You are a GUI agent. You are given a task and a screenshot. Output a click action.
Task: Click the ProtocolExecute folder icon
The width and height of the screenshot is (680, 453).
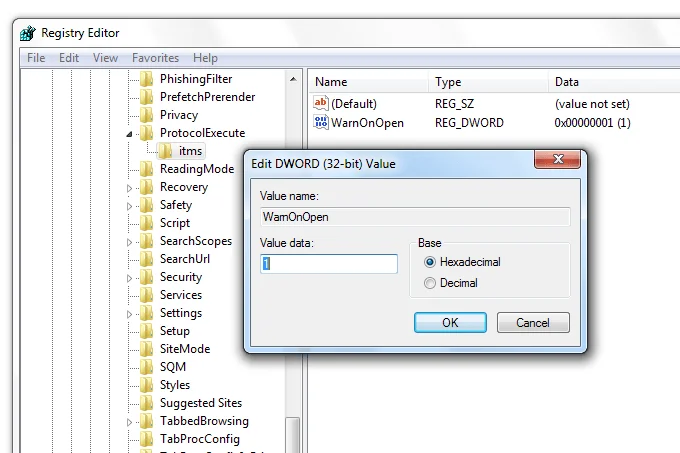[x=147, y=133]
